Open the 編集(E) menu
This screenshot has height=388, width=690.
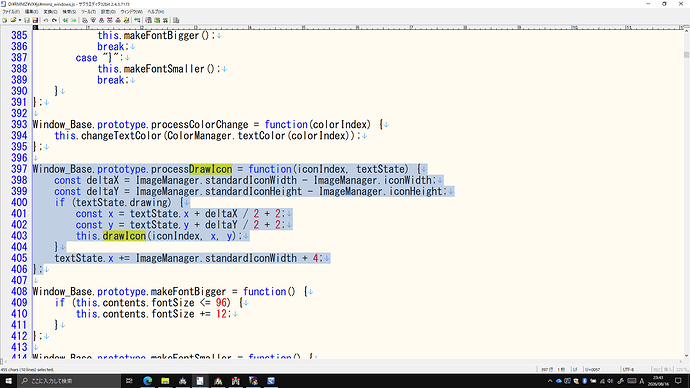tap(31, 12)
